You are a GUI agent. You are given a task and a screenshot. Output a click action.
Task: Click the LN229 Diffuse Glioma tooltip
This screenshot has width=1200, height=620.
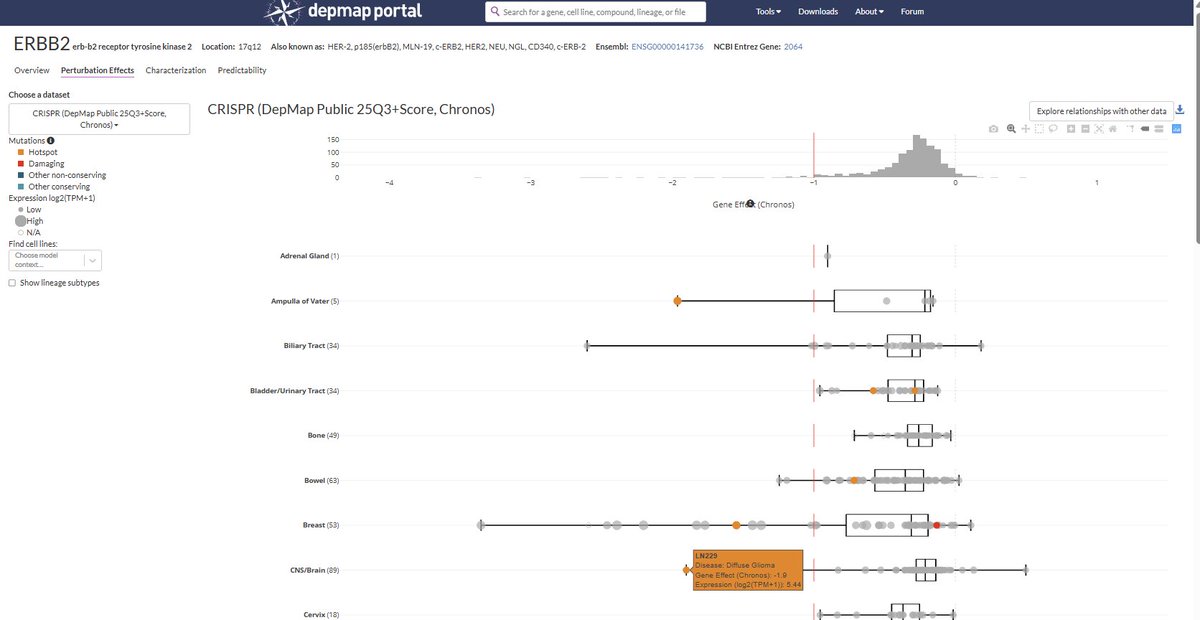tap(747, 570)
